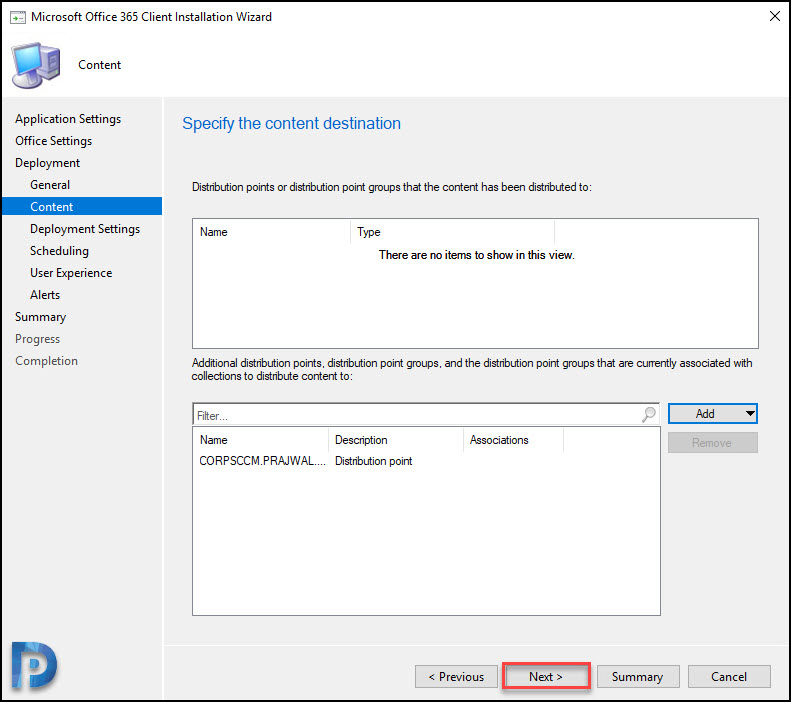
Task: Close the wizard window with X
Action: coord(774,16)
